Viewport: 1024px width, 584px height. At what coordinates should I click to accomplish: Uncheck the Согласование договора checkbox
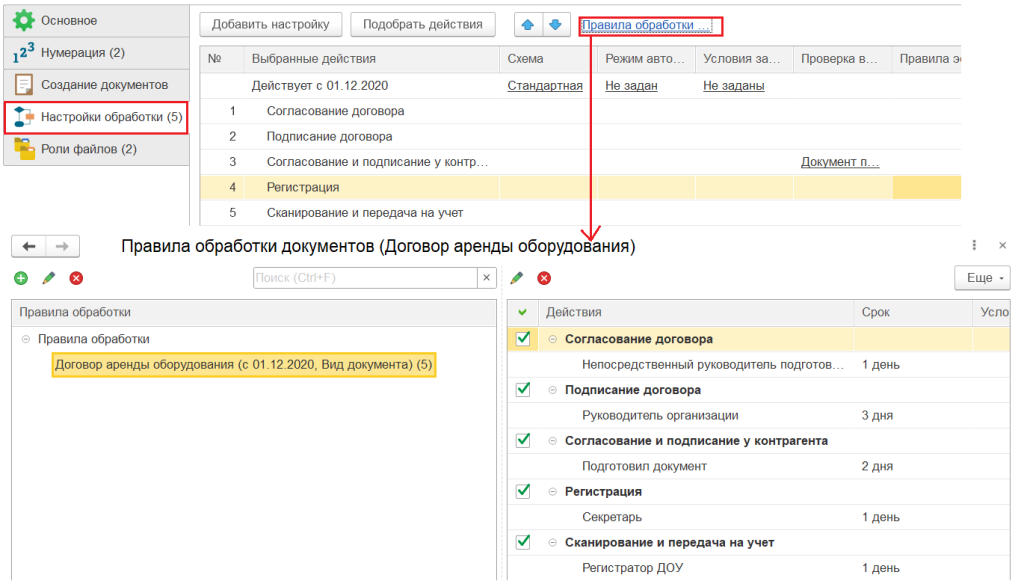pos(523,338)
